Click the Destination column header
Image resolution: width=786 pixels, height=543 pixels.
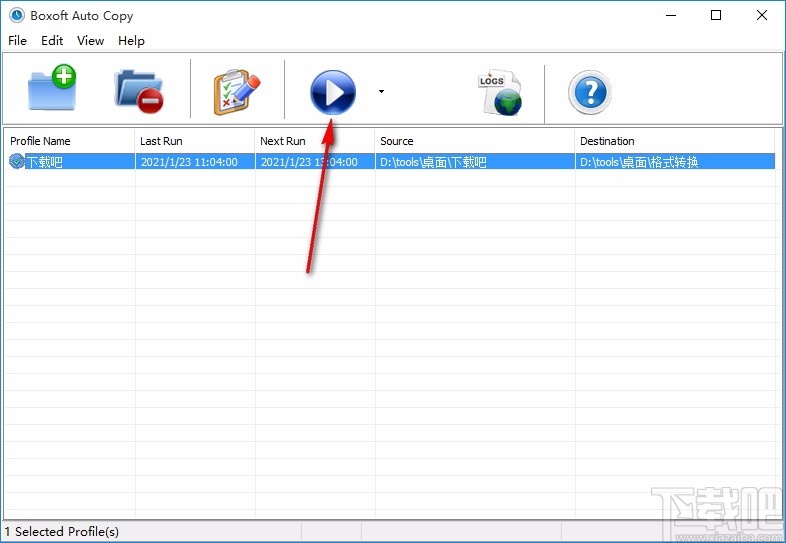pyautogui.click(x=675, y=141)
